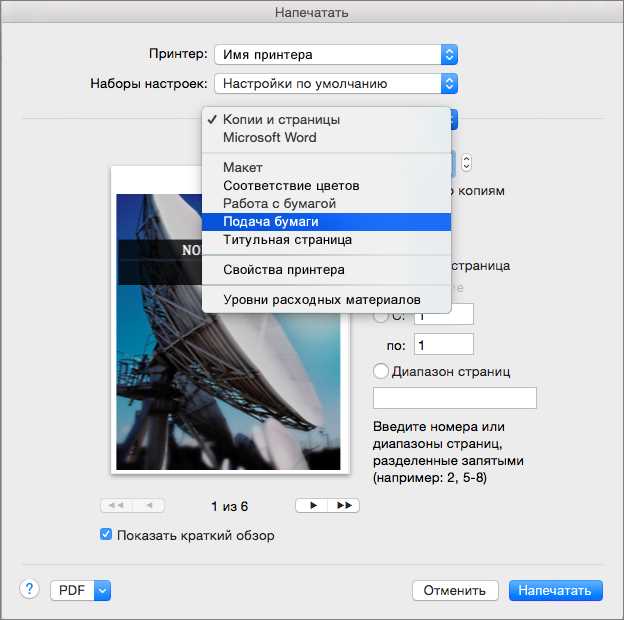Choose Макет from the options menu
This screenshot has height=620, width=624.
tap(243, 168)
